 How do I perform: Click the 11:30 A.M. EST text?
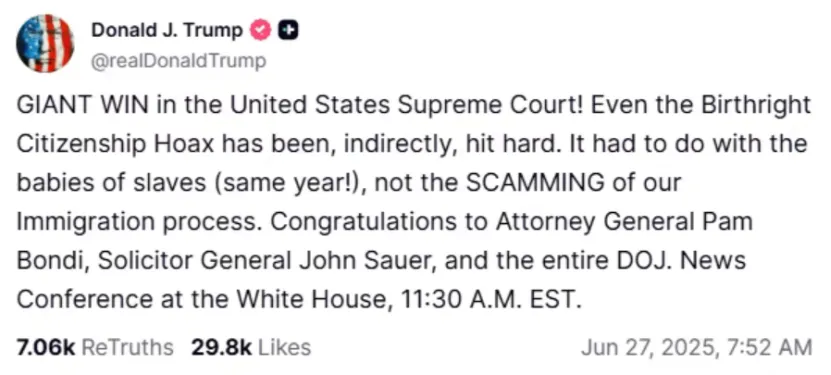(488, 300)
